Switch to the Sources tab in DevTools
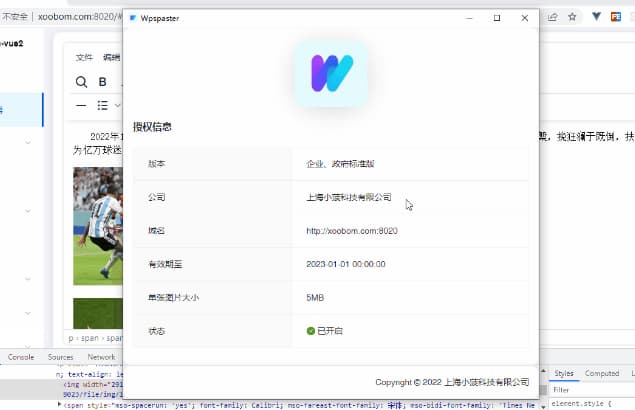This screenshot has width=635, height=410. click(x=60, y=357)
